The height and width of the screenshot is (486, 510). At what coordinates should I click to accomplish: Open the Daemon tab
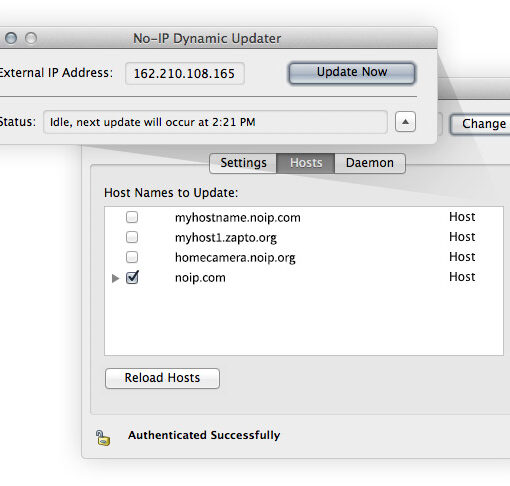coord(370,163)
